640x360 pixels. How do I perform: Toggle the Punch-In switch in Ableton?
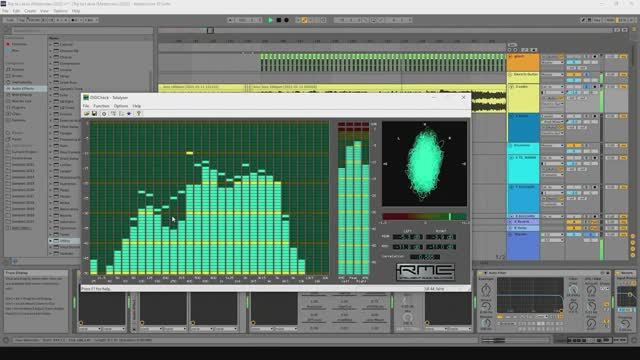point(366,20)
